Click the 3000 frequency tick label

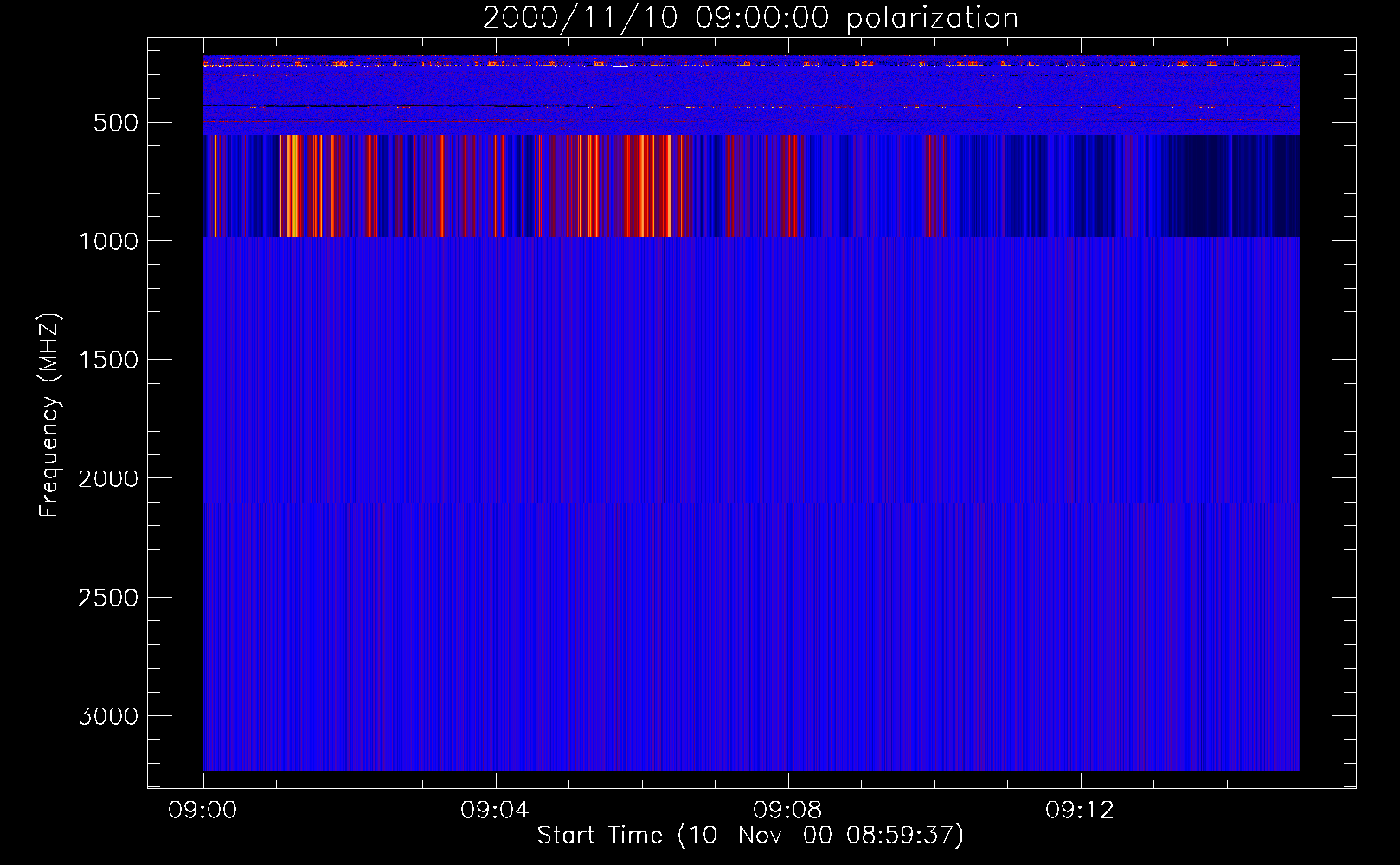click(108, 716)
